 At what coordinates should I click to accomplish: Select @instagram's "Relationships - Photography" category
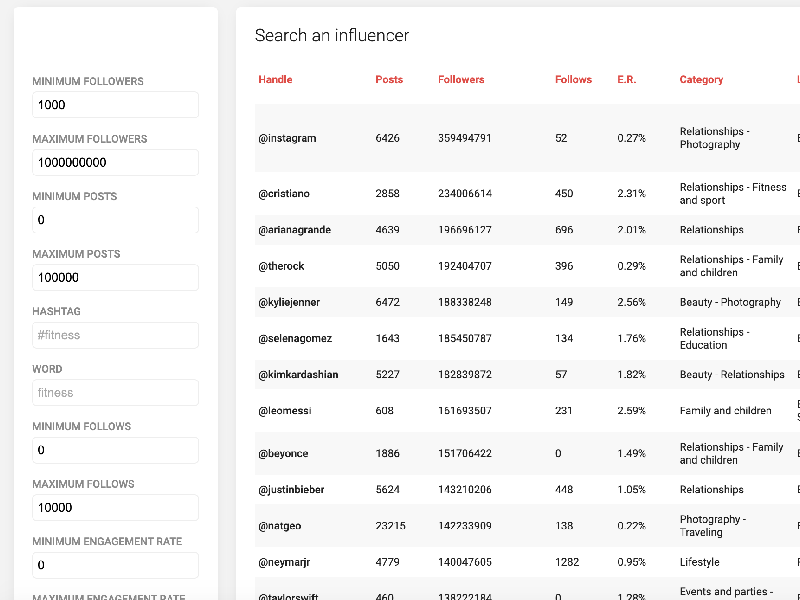714,138
